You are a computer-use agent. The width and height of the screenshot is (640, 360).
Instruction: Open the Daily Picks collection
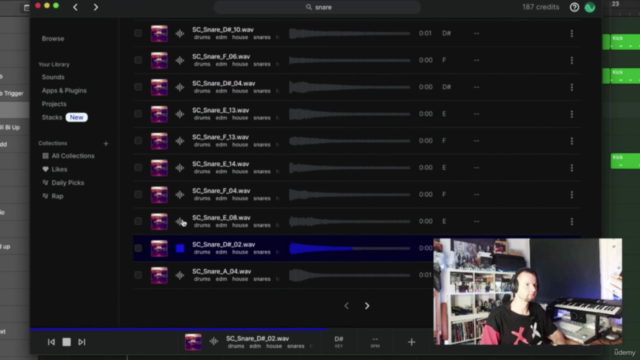tap(64, 183)
